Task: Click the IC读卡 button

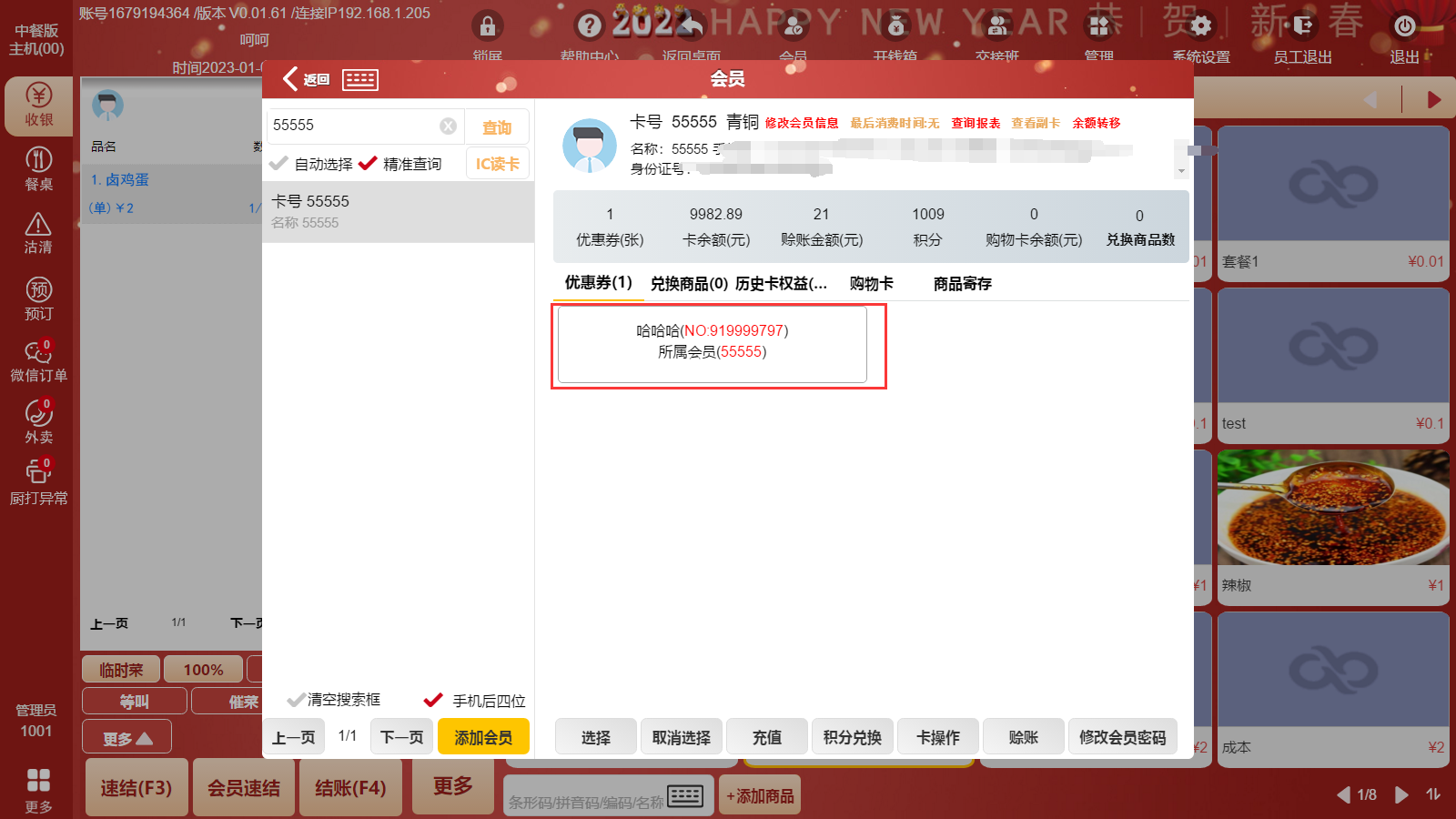Action: click(498, 164)
